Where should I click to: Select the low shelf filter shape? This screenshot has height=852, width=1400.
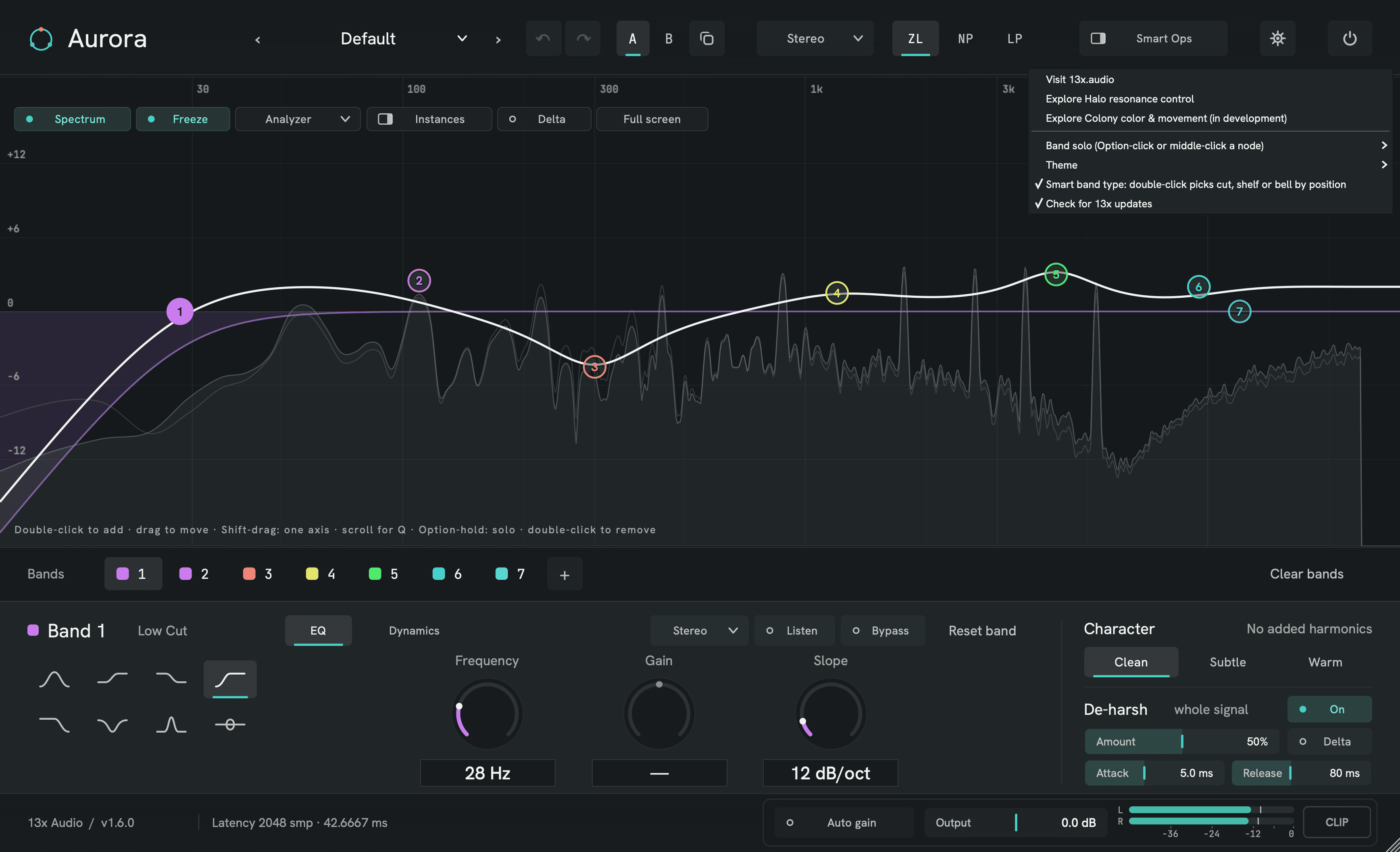[112, 679]
